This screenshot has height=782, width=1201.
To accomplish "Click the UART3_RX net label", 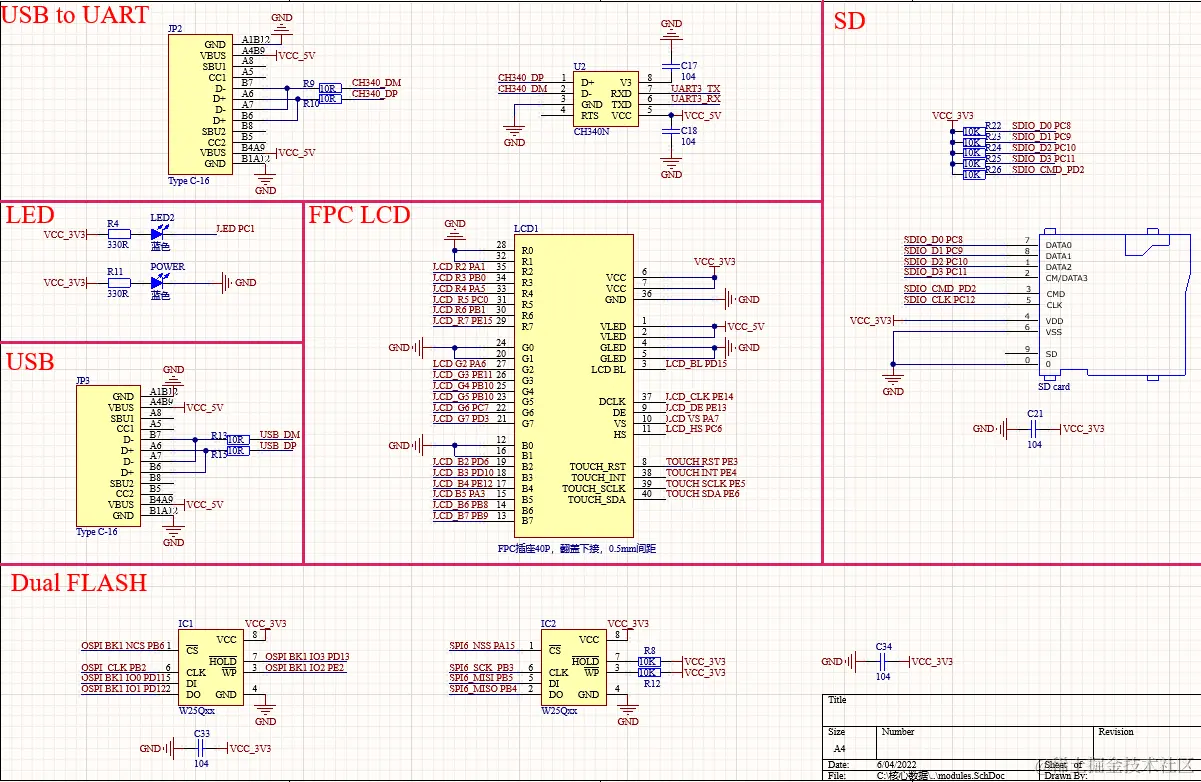I will pos(695,99).
